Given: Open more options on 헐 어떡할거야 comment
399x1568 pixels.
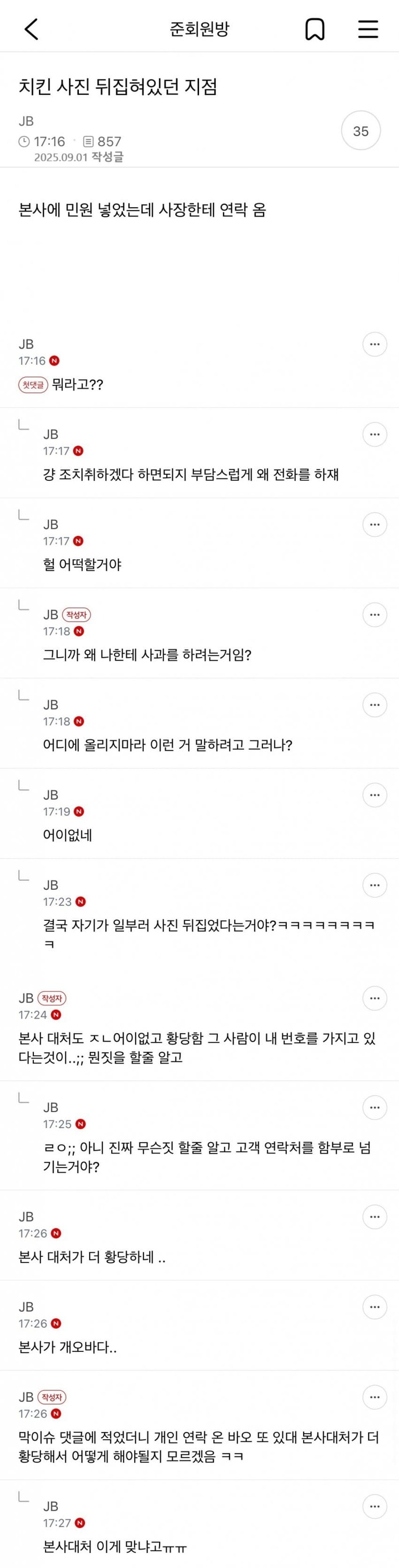Looking at the screenshot, I should 375,525.
